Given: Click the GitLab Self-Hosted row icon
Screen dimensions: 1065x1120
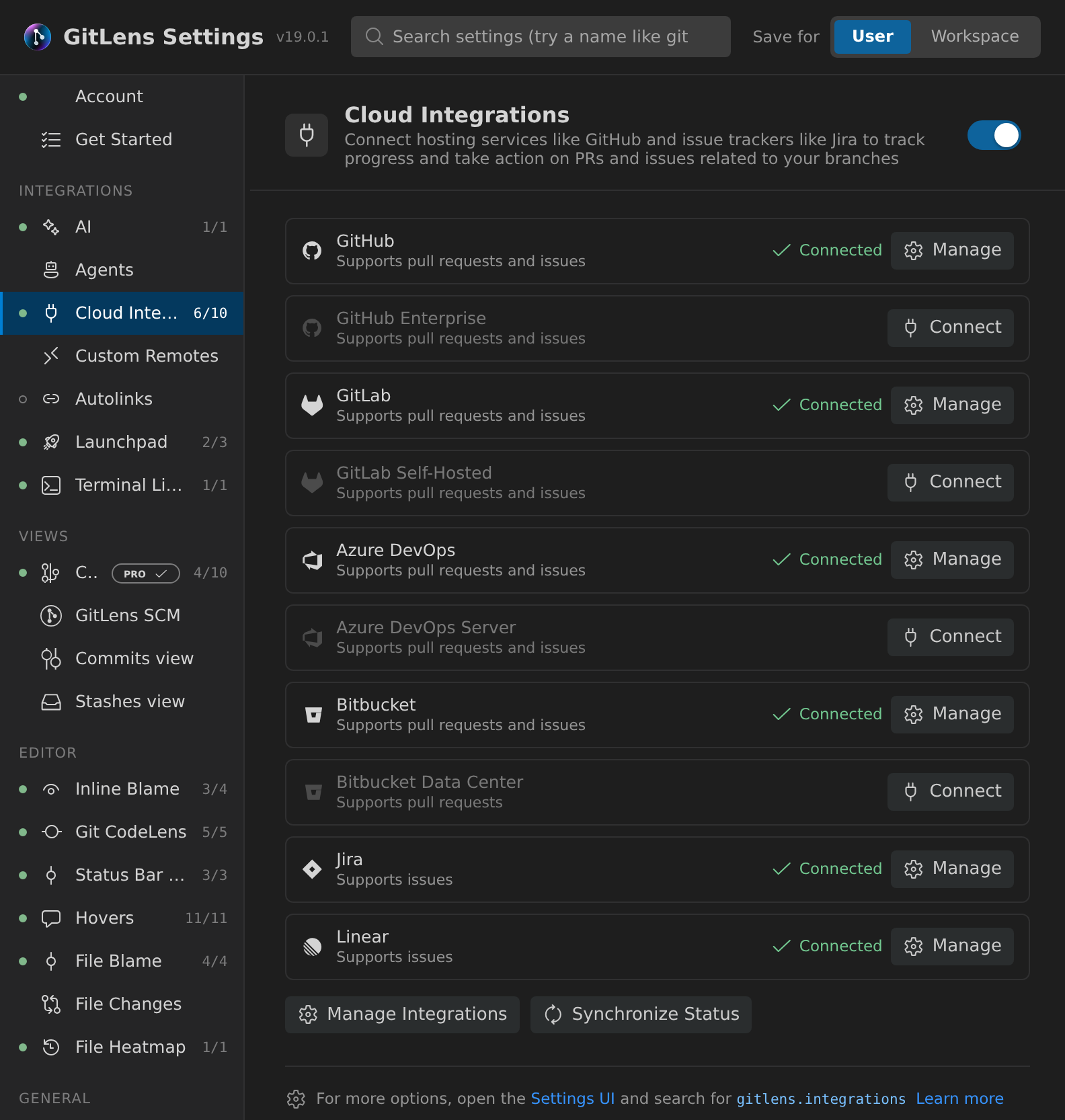Looking at the screenshot, I should point(312,483).
